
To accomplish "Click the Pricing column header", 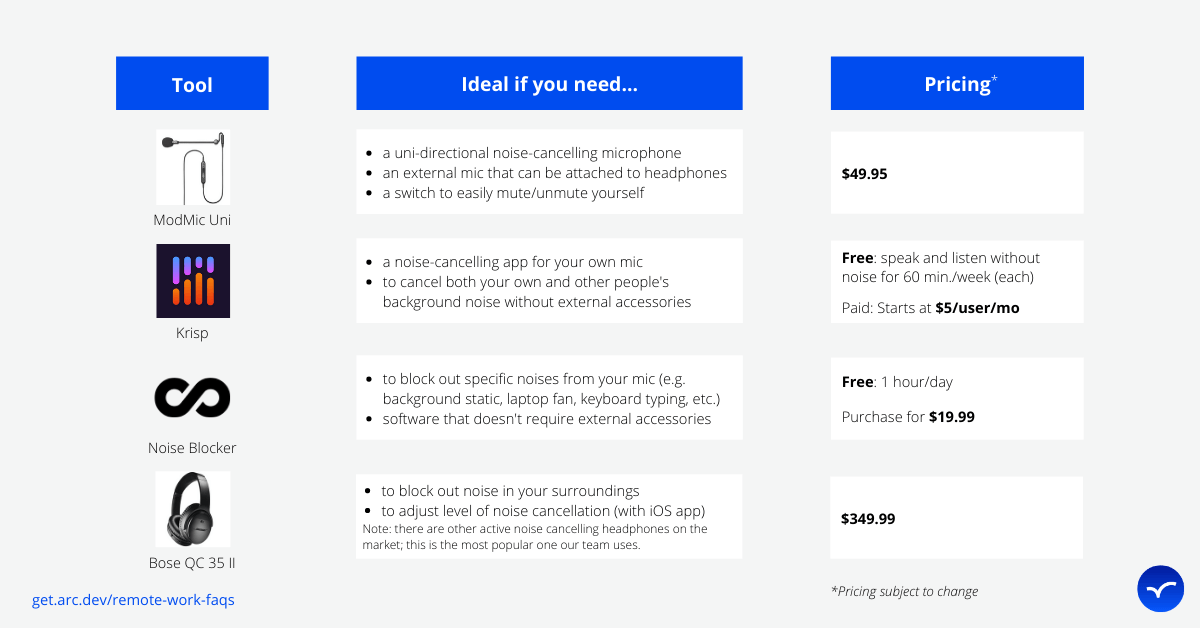I will pos(957,84).
